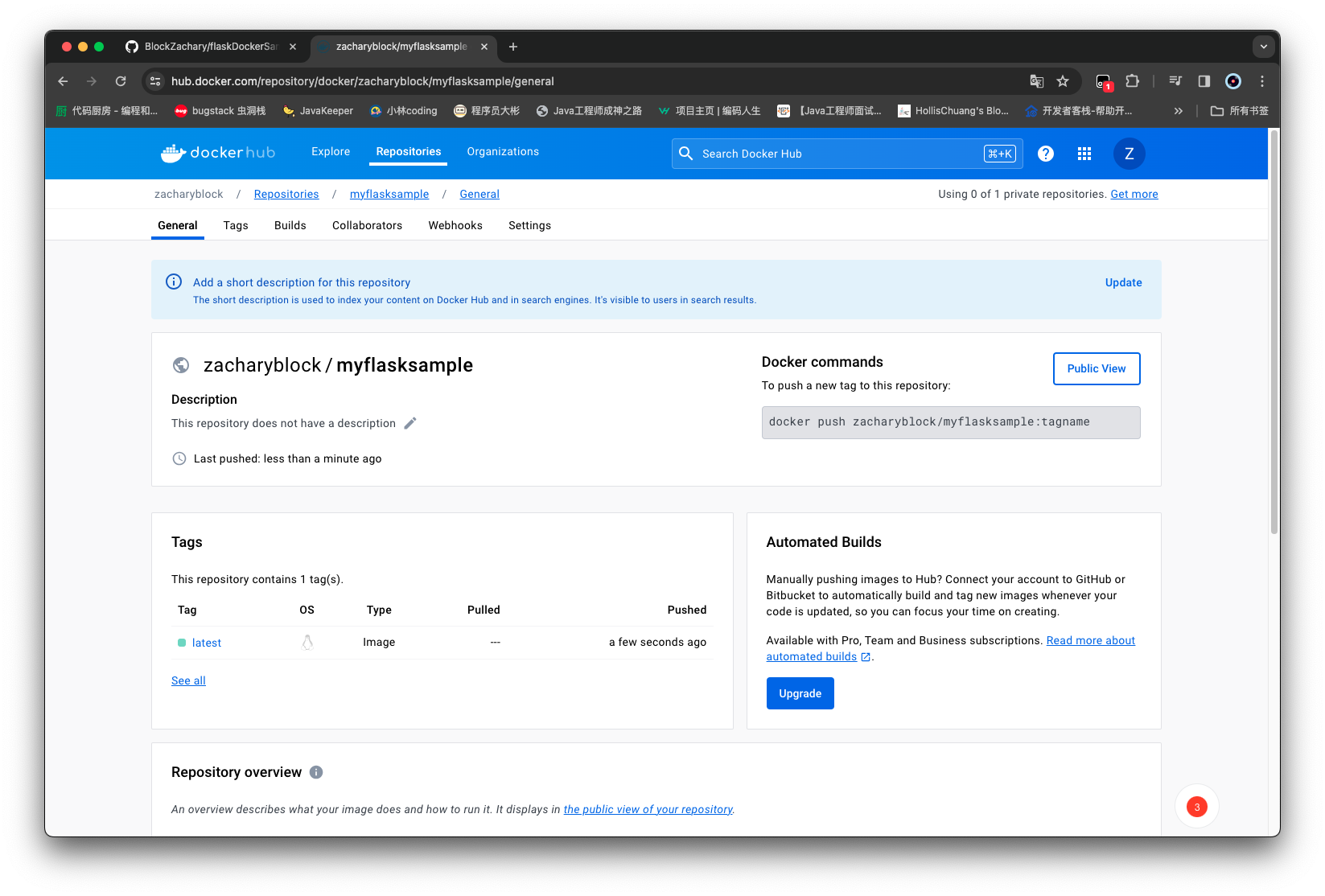Screen dimensions: 1325x896
Task: Click the Repository overview info icon
Action: (316, 772)
